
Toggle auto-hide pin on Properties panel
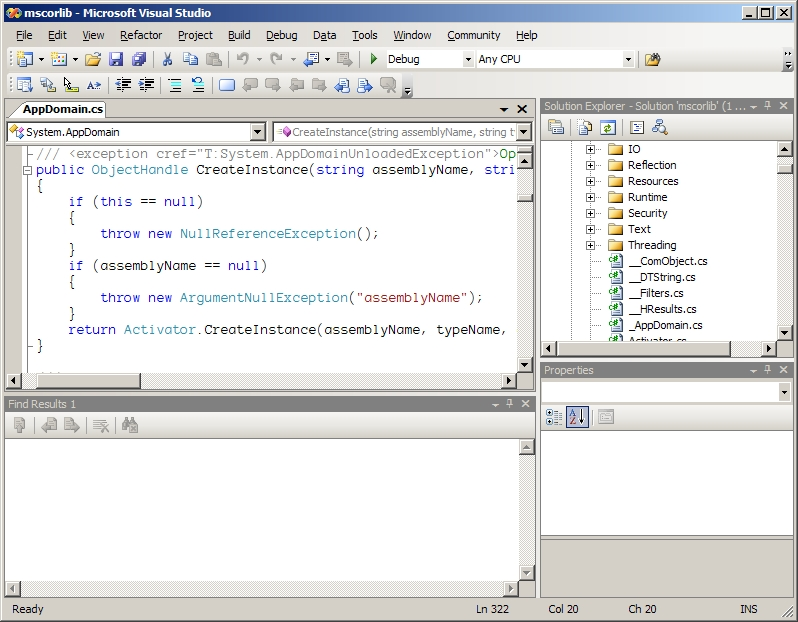click(x=768, y=370)
